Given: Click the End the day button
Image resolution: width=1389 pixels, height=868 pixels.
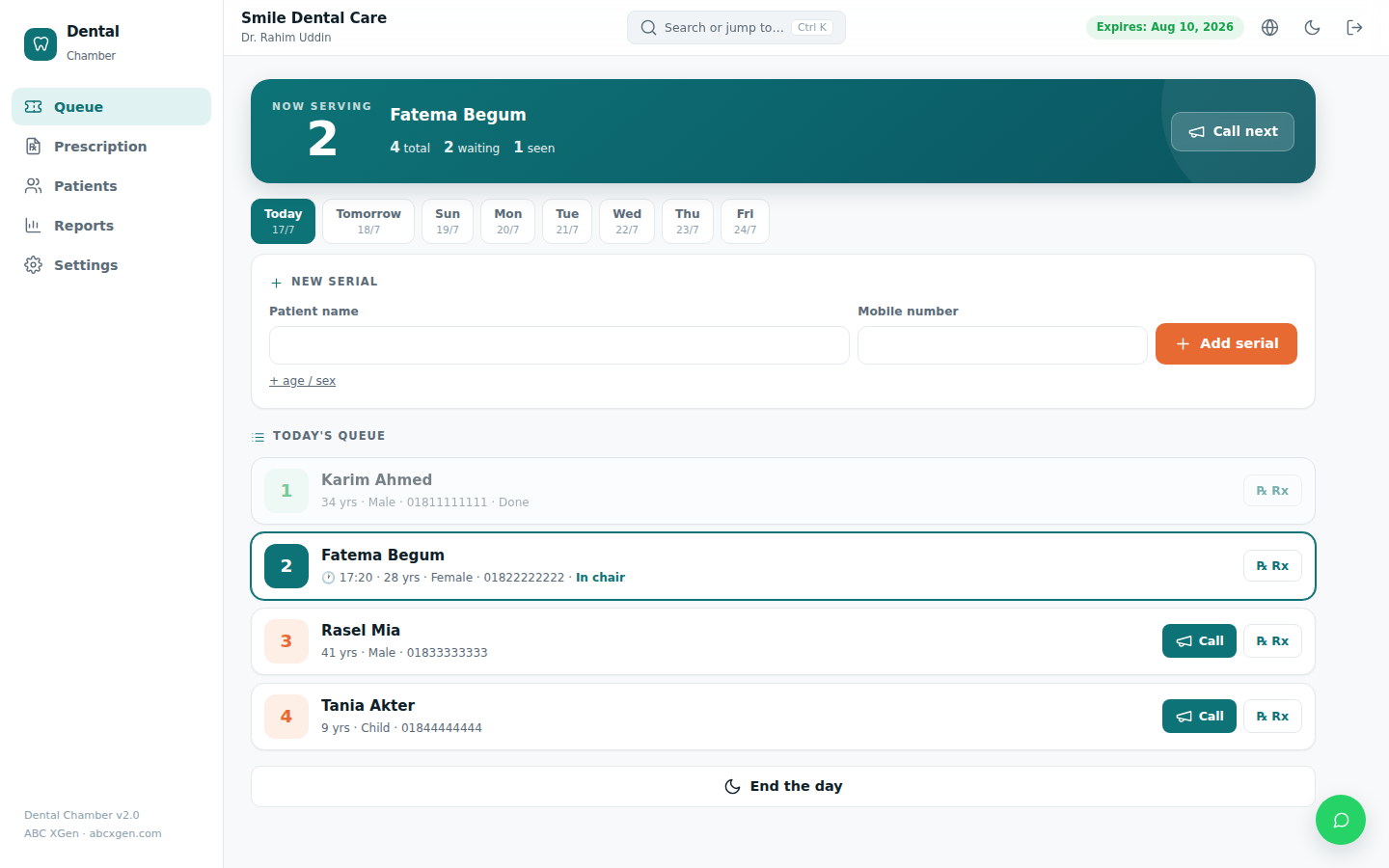Looking at the screenshot, I should [783, 786].
